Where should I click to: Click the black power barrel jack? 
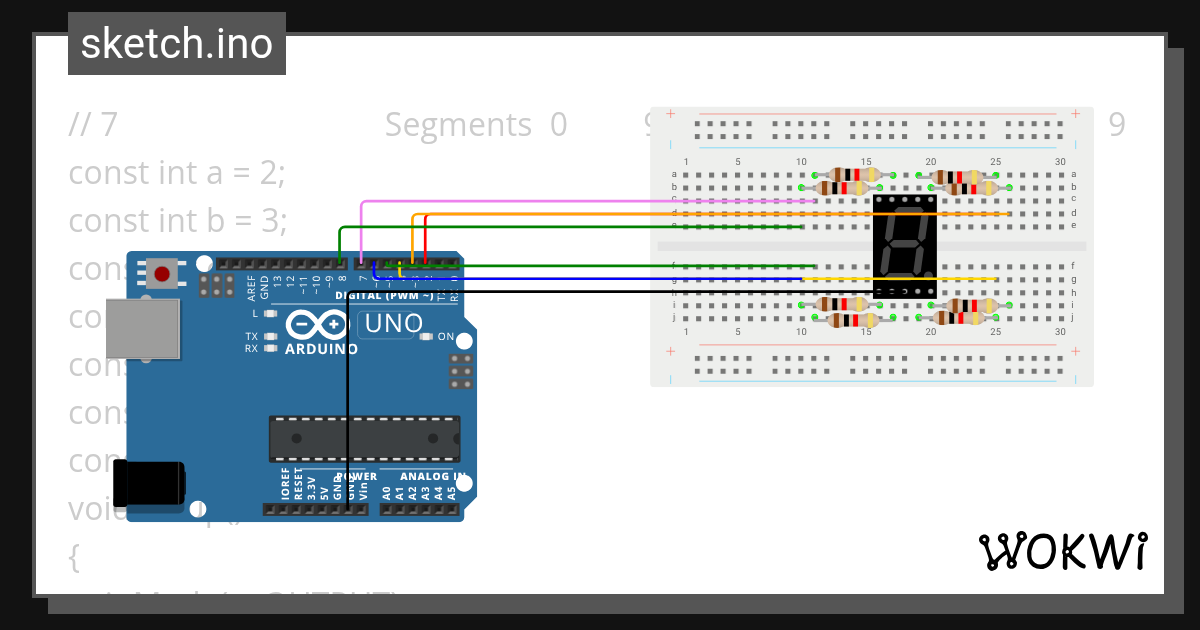pos(150,481)
